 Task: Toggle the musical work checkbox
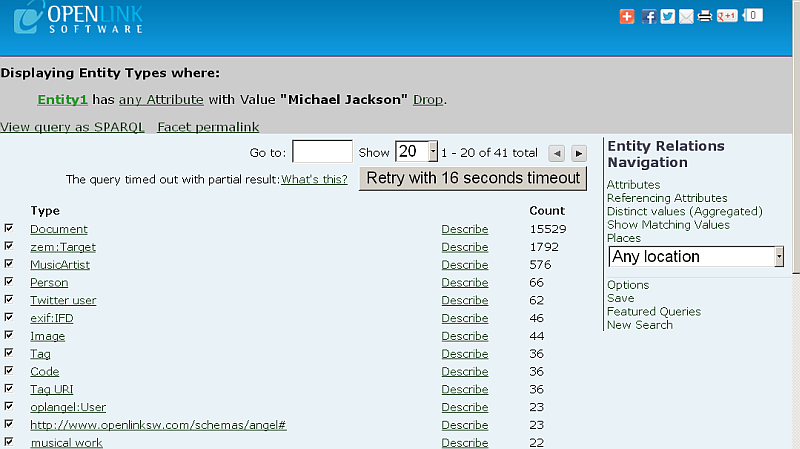(9, 441)
